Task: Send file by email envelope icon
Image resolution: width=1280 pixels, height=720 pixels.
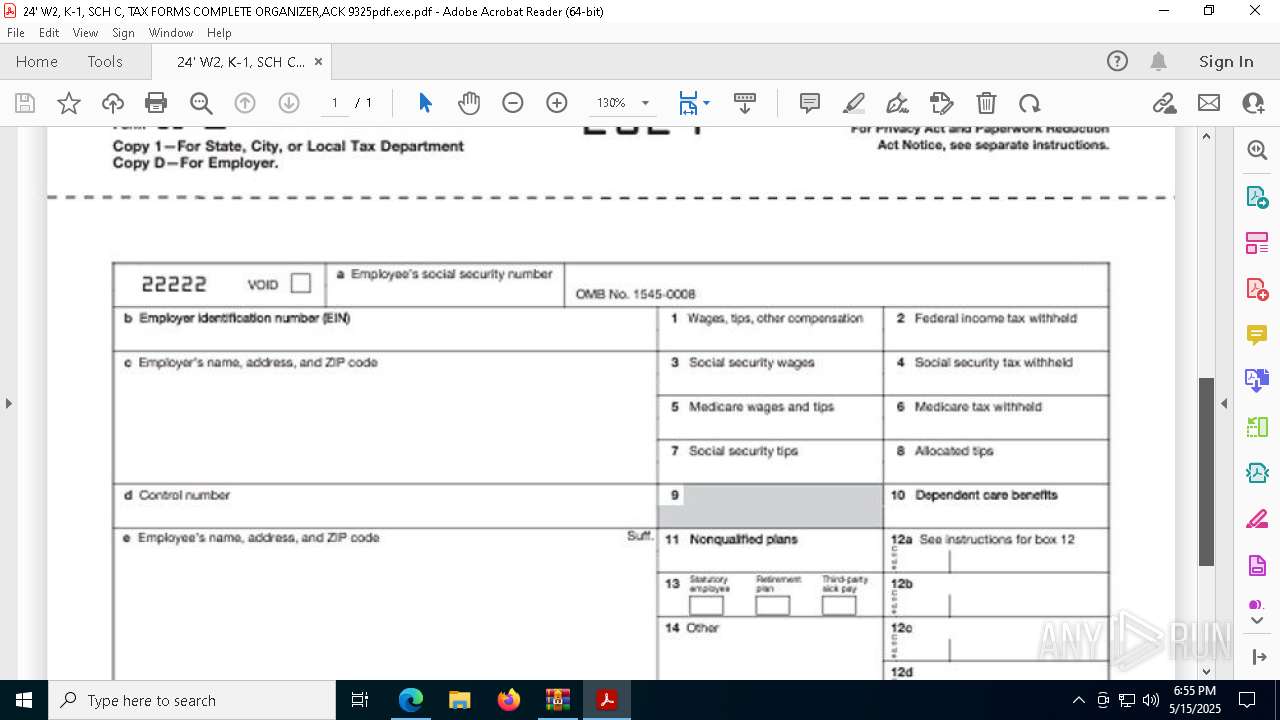Action: (1209, 103)
